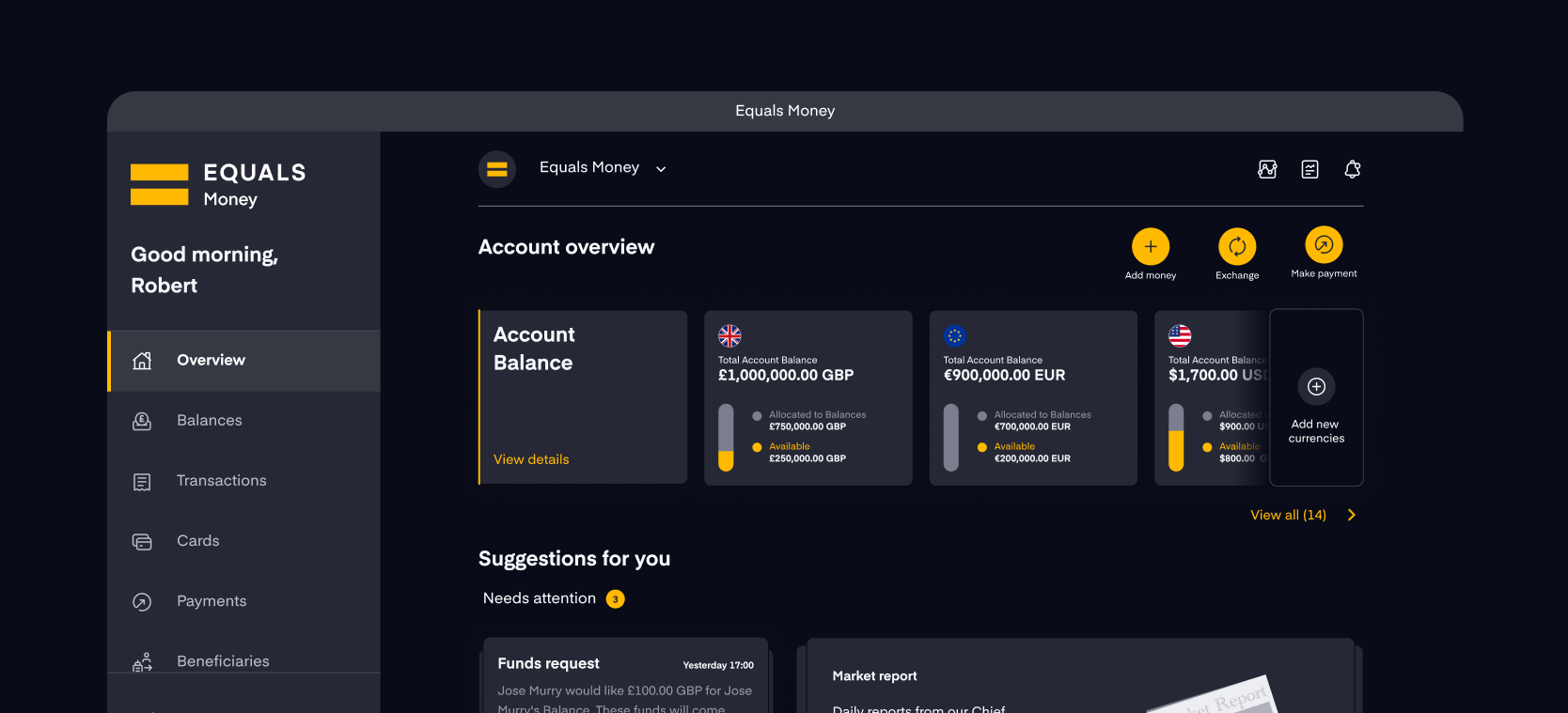Click the US flag on USD card

tap(1180, 335)
